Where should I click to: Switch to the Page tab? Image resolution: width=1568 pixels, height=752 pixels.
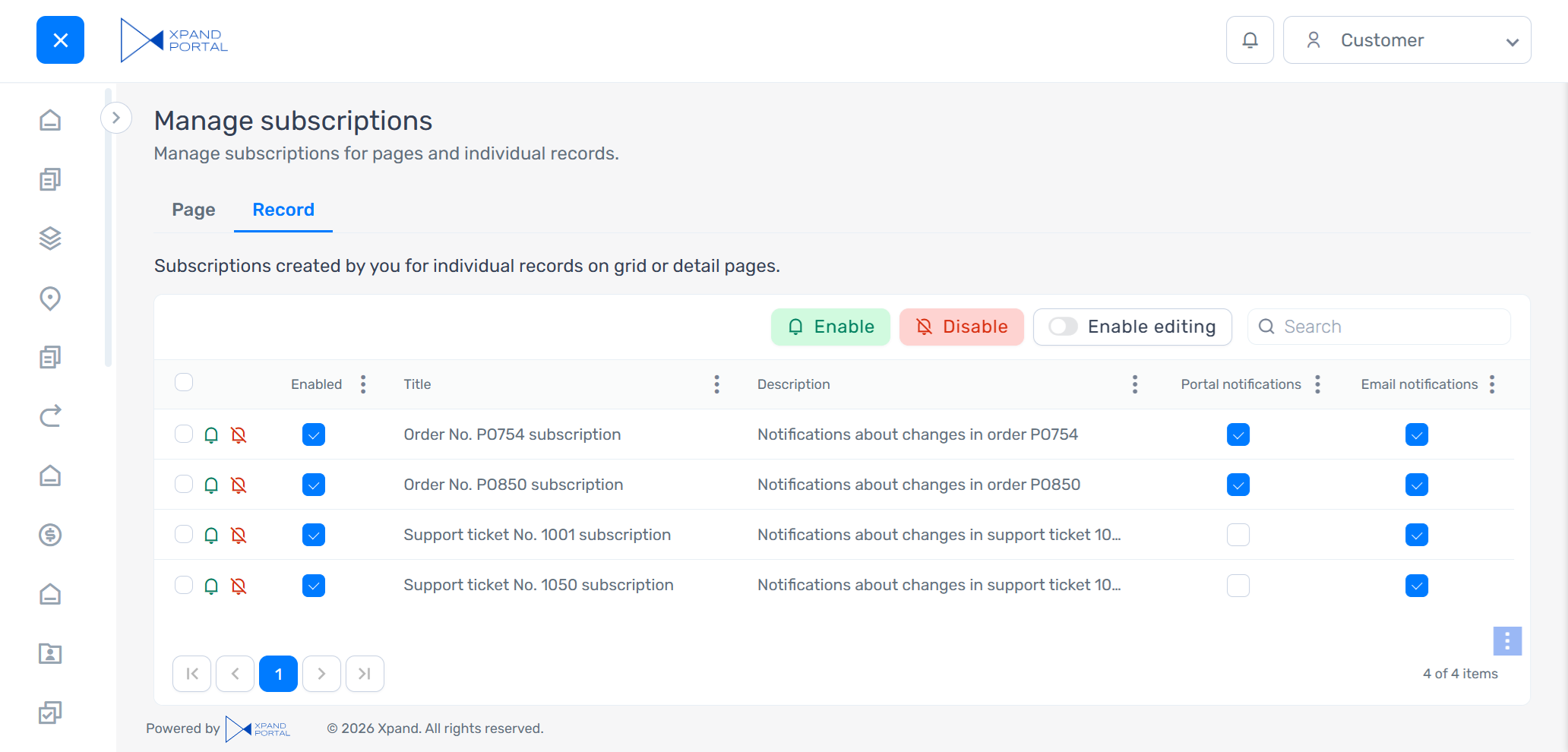pos(194,210)
